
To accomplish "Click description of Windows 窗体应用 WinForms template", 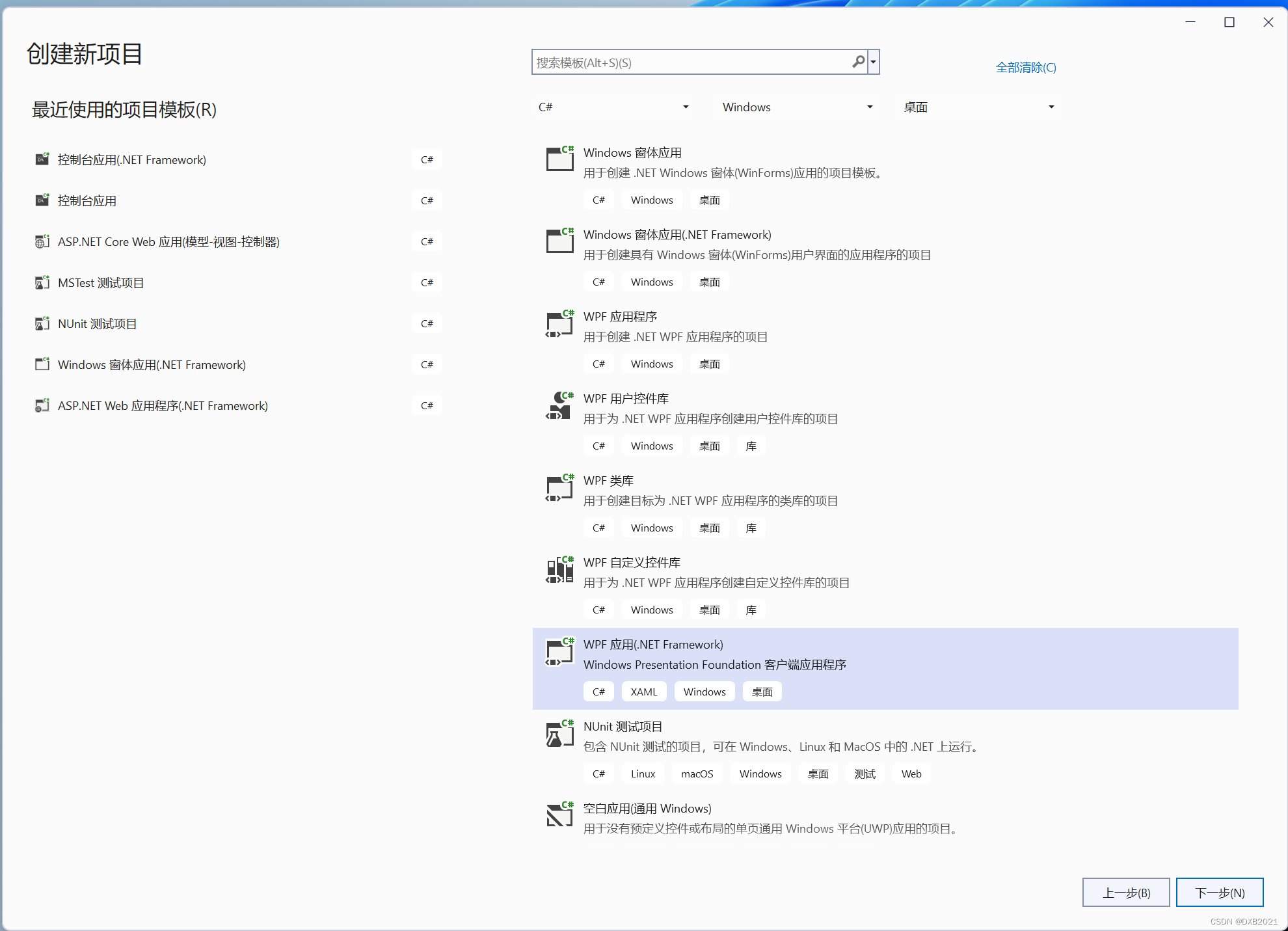I will (734, 172).
